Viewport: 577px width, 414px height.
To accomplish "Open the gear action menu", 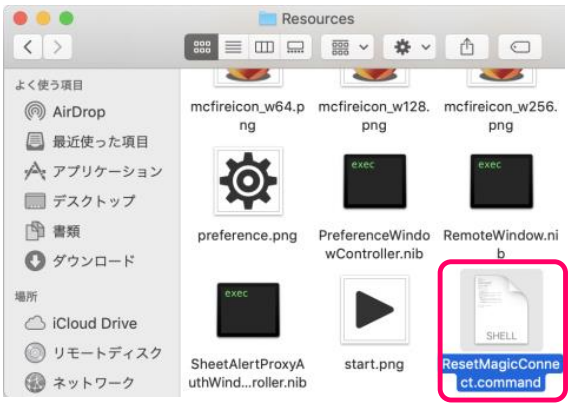I will tap(410, 47).
